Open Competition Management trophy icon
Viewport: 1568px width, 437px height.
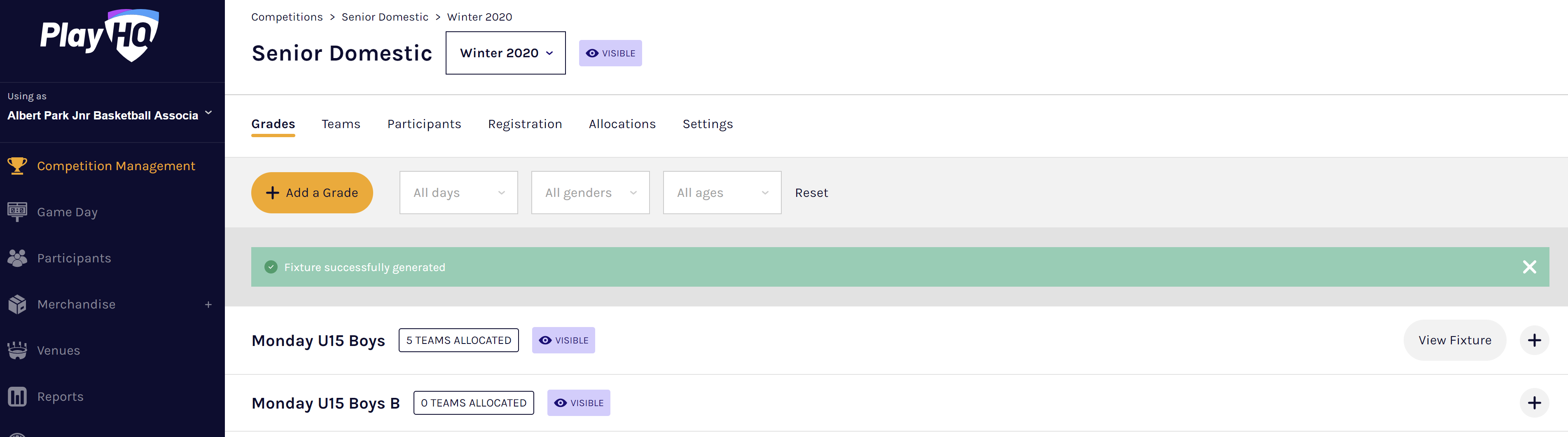17,166
